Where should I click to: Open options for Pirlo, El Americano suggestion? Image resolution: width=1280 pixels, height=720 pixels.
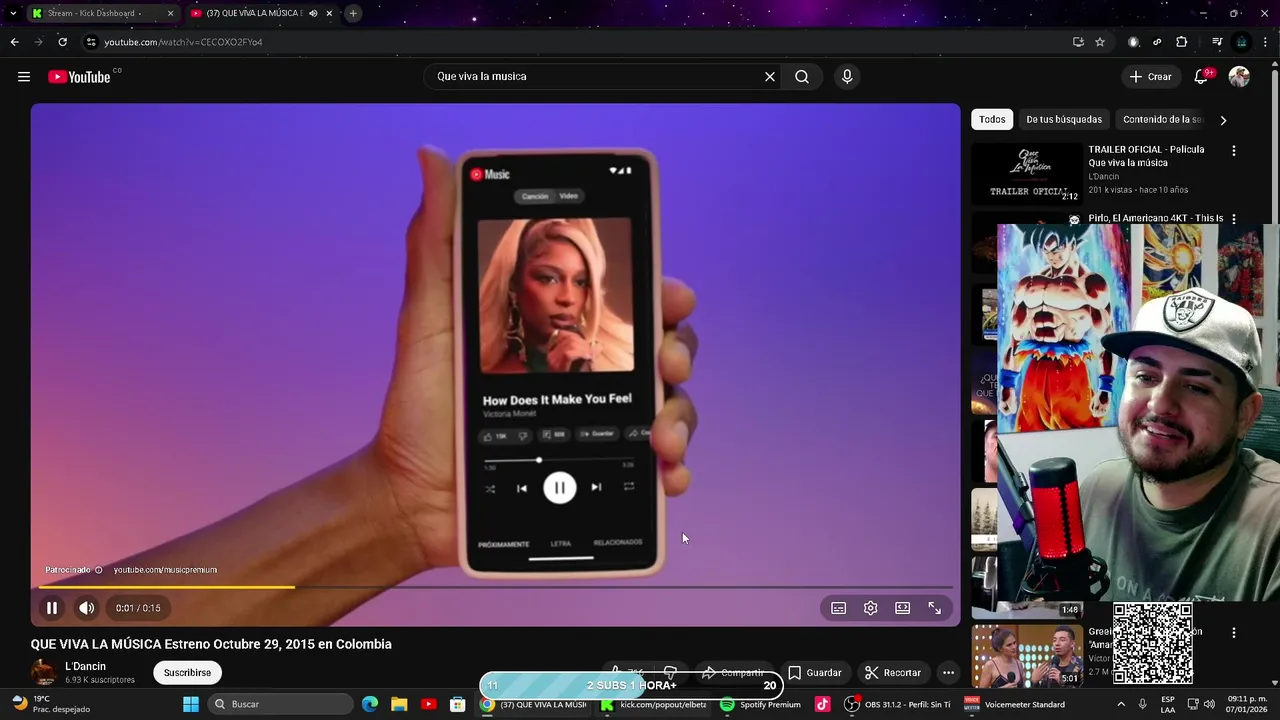coord(1234,219)
